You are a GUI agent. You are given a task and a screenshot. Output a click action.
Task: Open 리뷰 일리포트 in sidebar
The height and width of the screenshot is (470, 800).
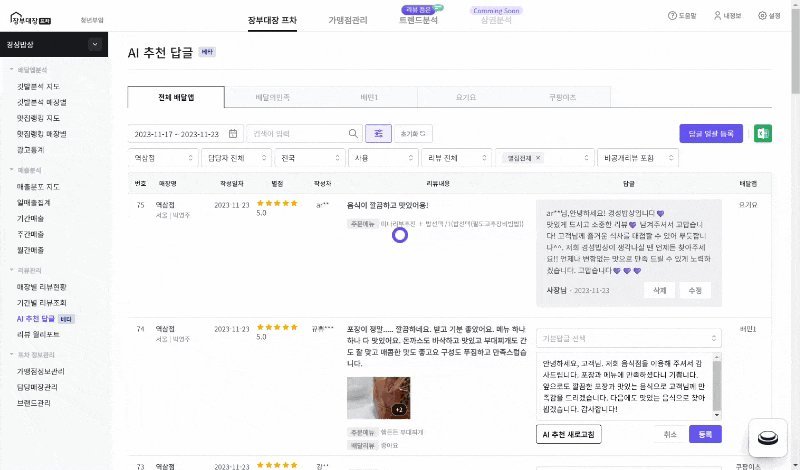coord(38,335)
